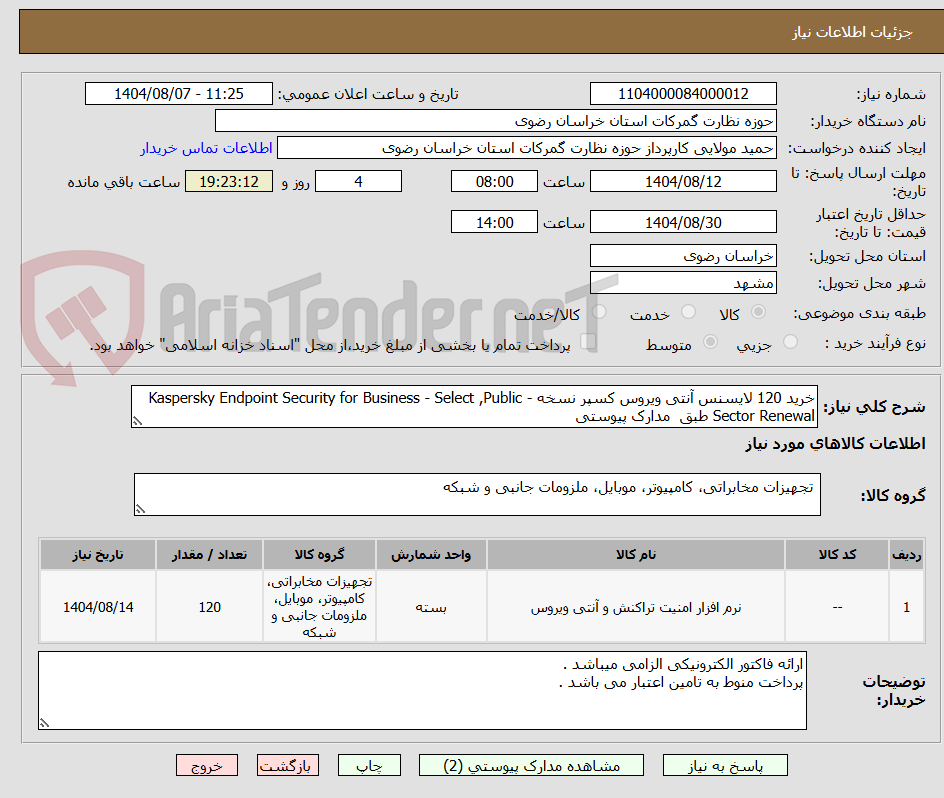Viewport: 944px width, 798px height.
Task: Click the remaining days field showing 4
Action: tap(358, 181)
